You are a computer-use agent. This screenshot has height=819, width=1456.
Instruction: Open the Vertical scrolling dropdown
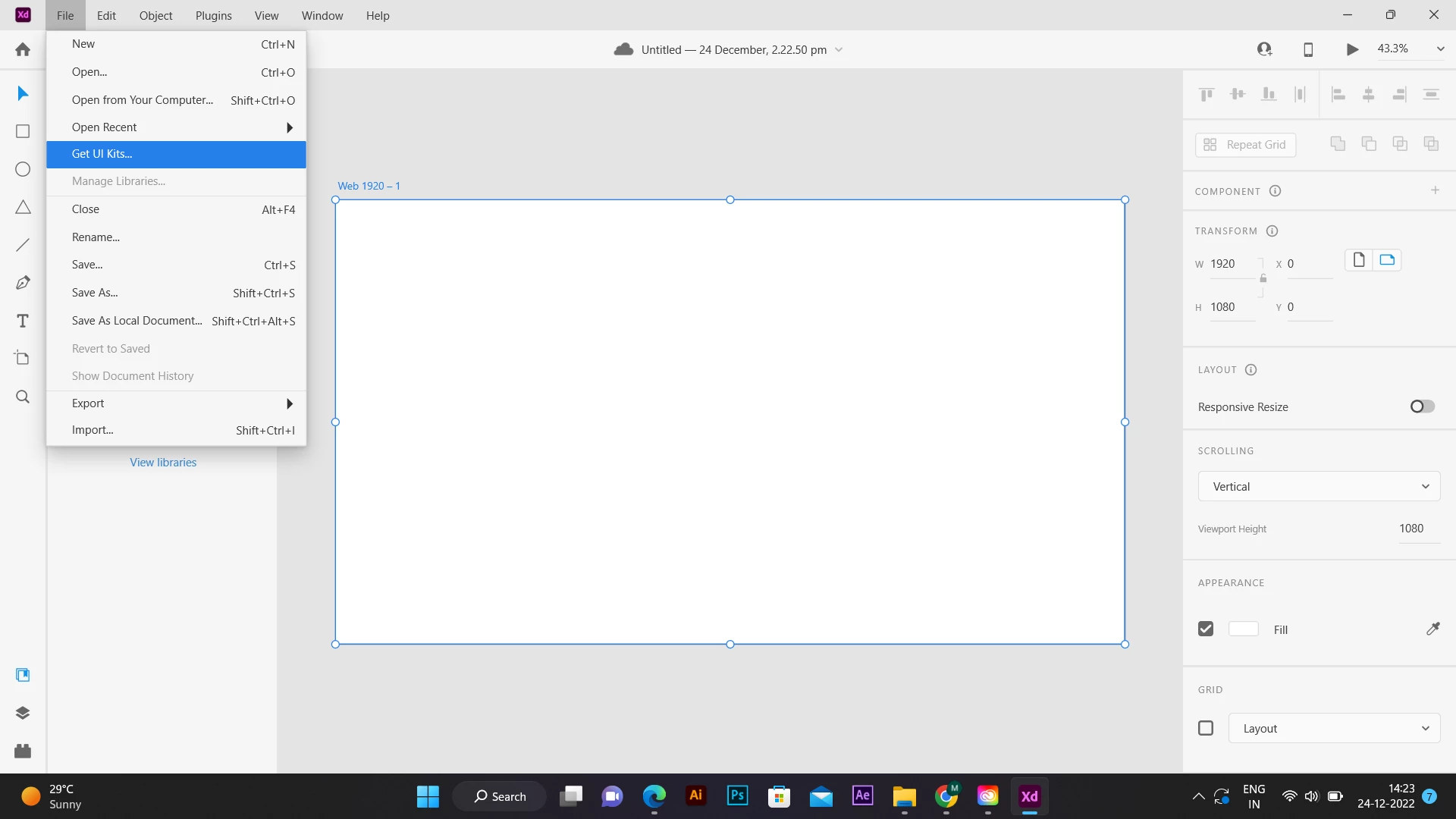pyautogui.click(x=1319, y=486)
